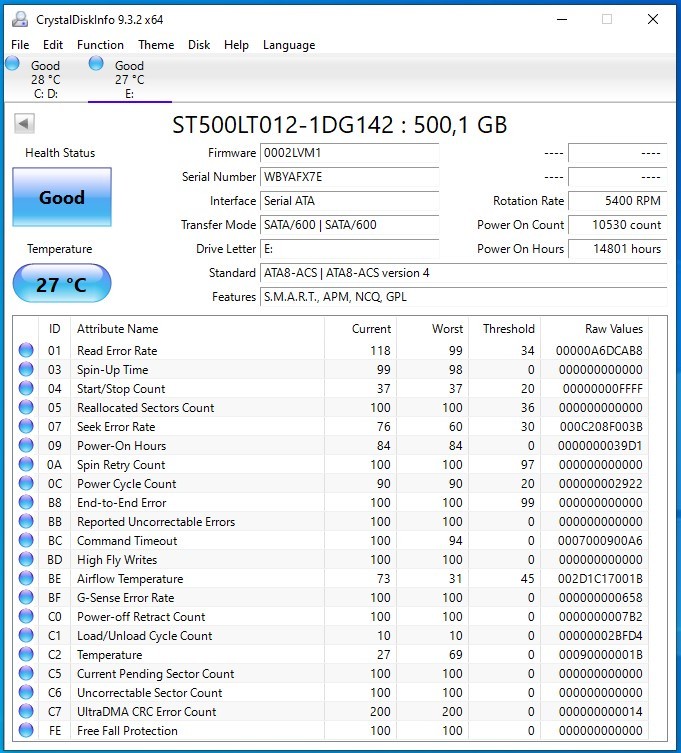The width and height of the screenshot is (681, 753).
Task: Click the Good health status button
Action: coord(62,197)
